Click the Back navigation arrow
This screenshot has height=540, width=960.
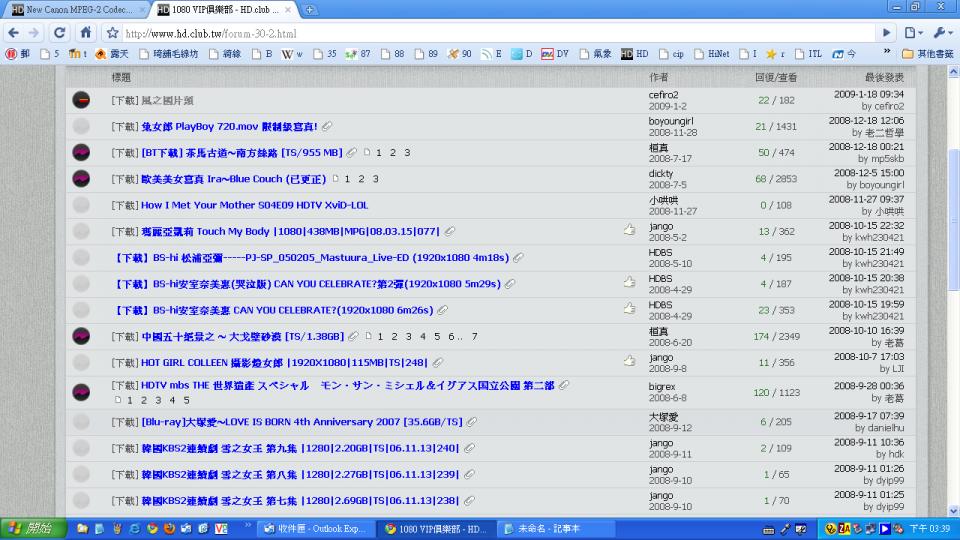(x=13, y=32)
